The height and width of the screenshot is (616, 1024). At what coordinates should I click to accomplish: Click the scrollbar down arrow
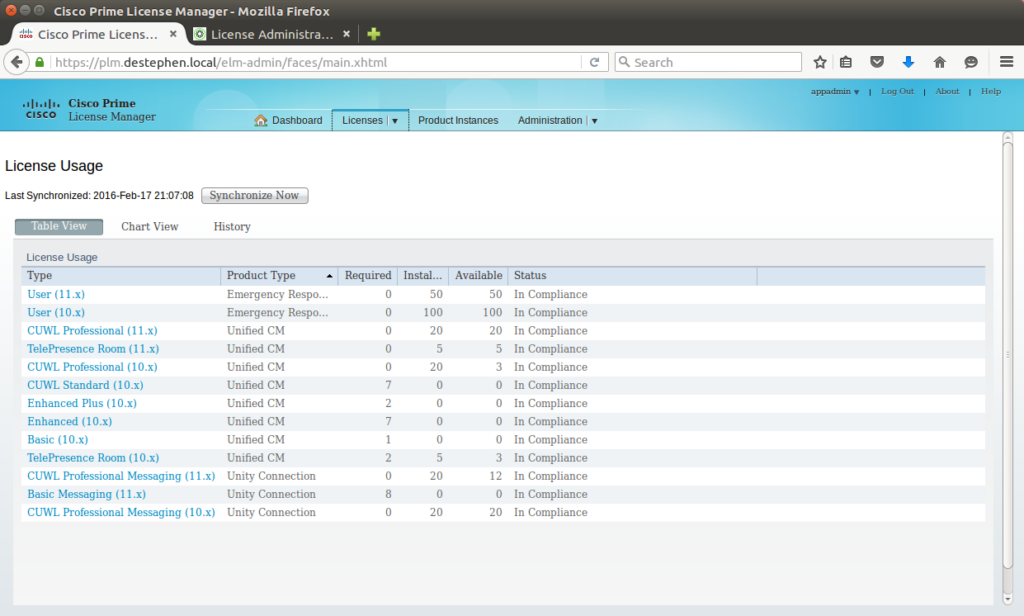(1008, 598)
